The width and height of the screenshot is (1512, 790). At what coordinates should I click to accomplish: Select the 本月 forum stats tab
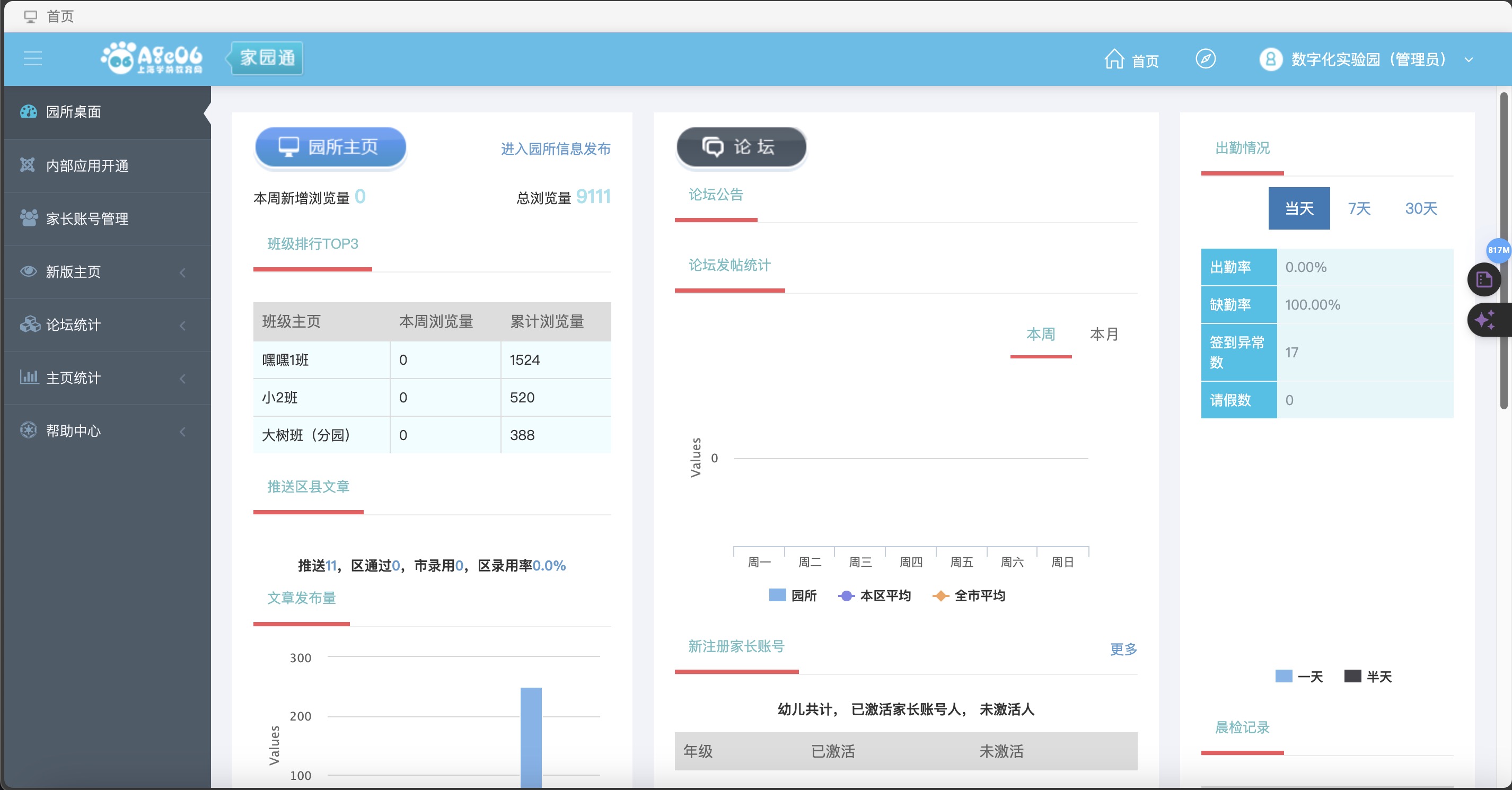(1103, 334)
